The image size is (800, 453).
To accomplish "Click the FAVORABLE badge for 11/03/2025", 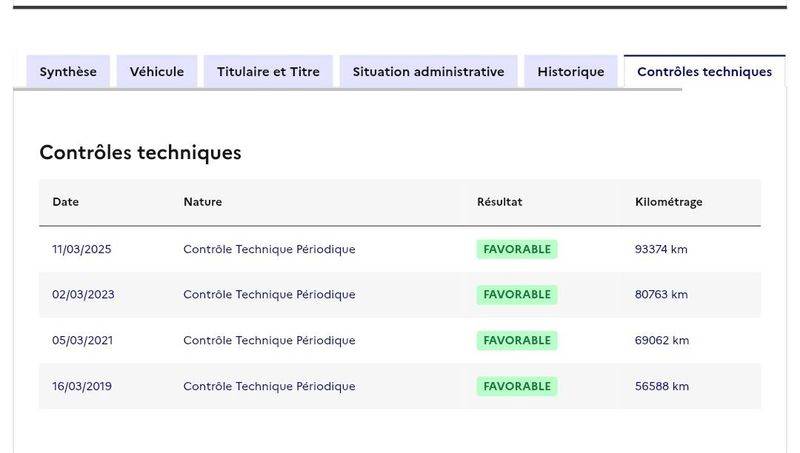I will (x=517, y=249).
